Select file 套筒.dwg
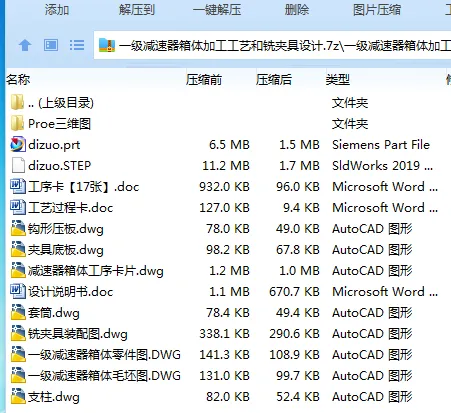Screen dimensions: 451x413 pyautogui.click(x=54, y=313)
